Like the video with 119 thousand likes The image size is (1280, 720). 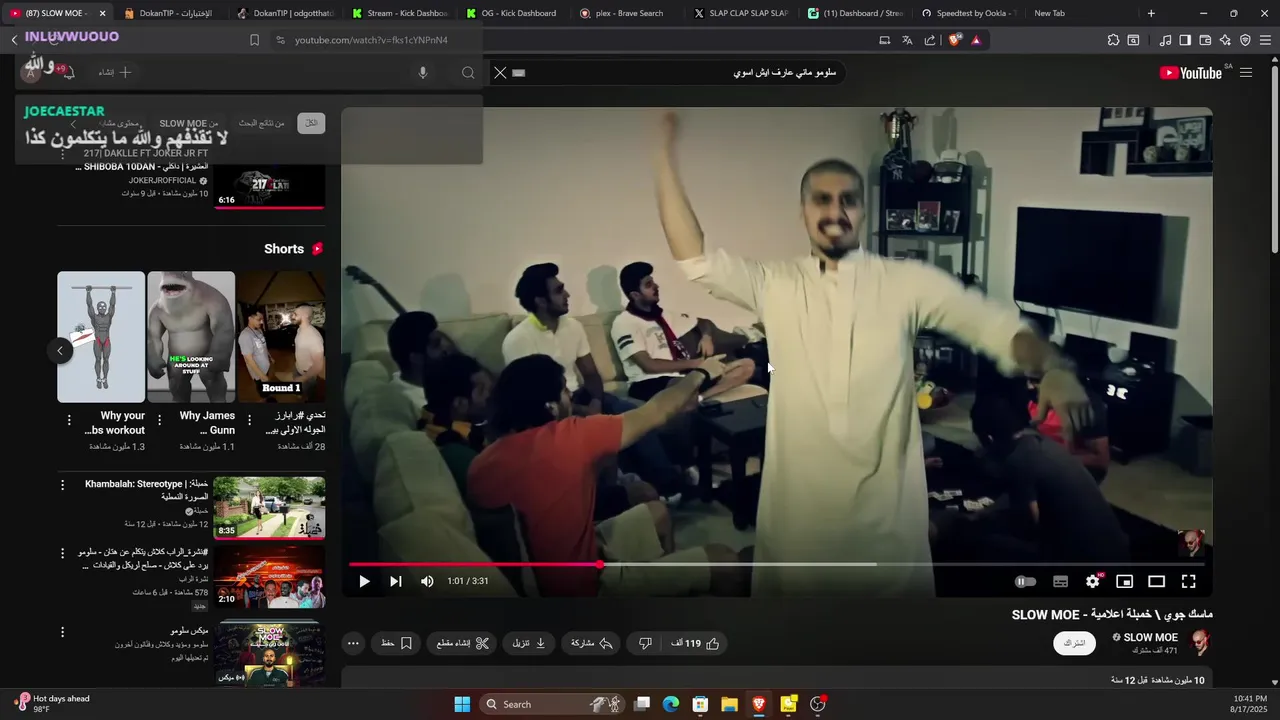click(696, 643)
